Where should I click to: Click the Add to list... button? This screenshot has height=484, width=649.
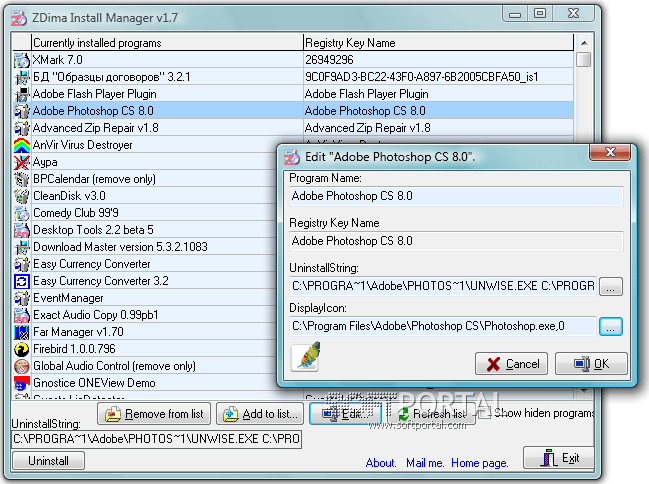click(260, 414)
